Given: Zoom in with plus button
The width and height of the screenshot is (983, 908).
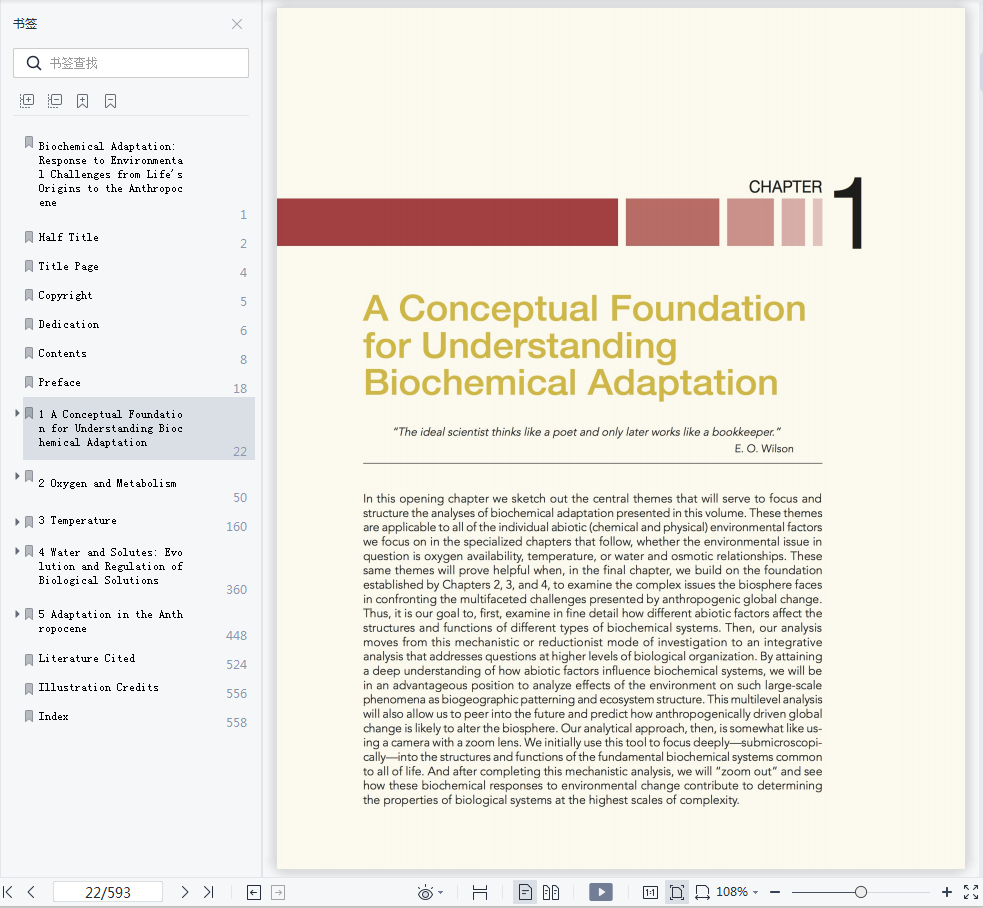Looking at the screenshot, I should (947, 892).
